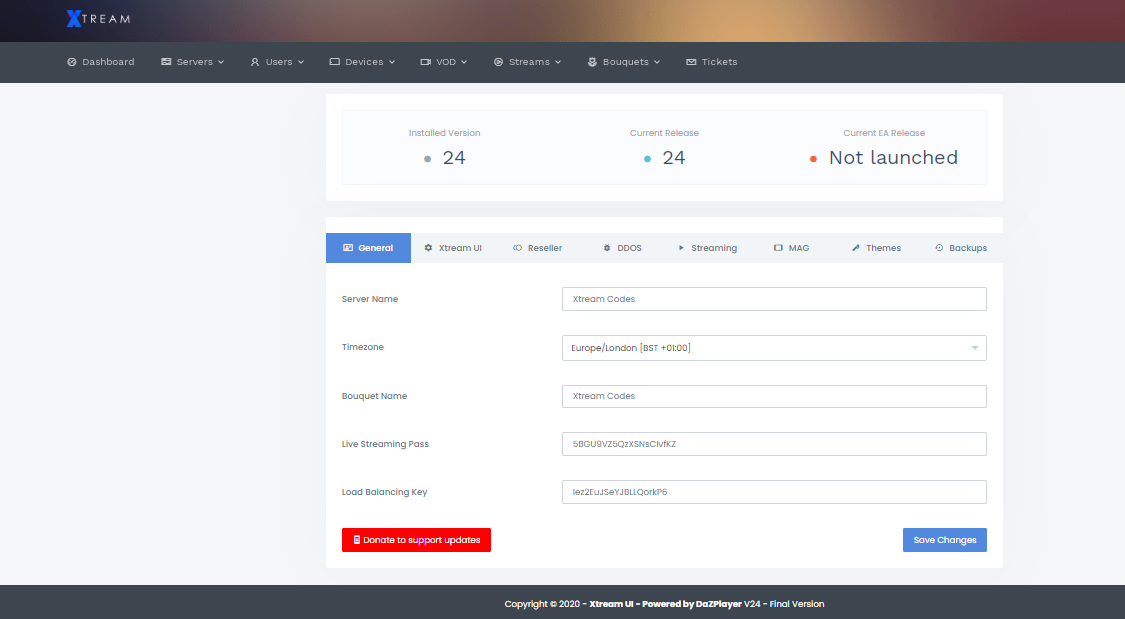Click the 'Load Balancing Key' label
This screenshot has width=1125, height=619.
point(384,492)
